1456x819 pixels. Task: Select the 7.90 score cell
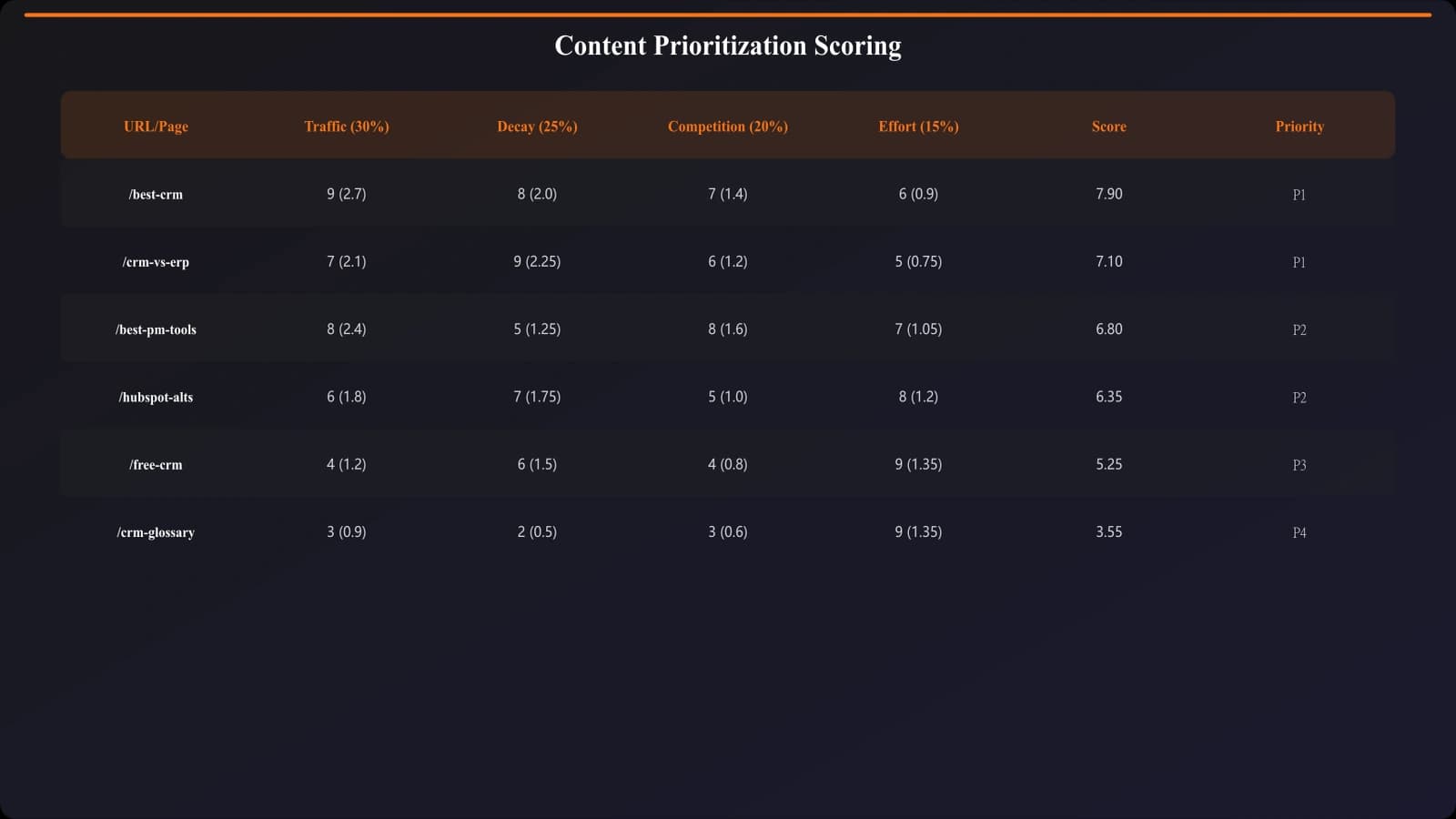click(x=1108, y=194)
